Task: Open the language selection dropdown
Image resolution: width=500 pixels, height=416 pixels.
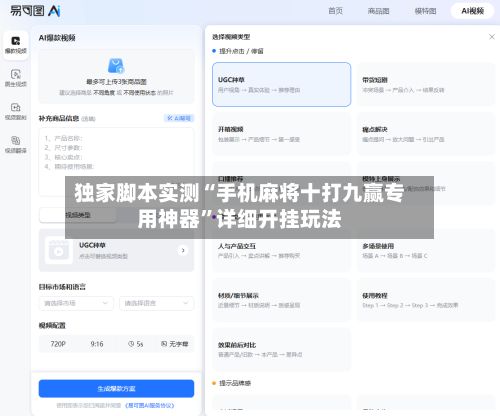Action: click(156, 303)
